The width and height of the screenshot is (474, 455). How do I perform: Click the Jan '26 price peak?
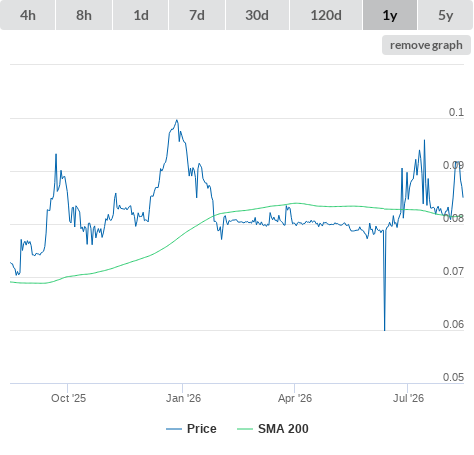click(x=177, y=120)
